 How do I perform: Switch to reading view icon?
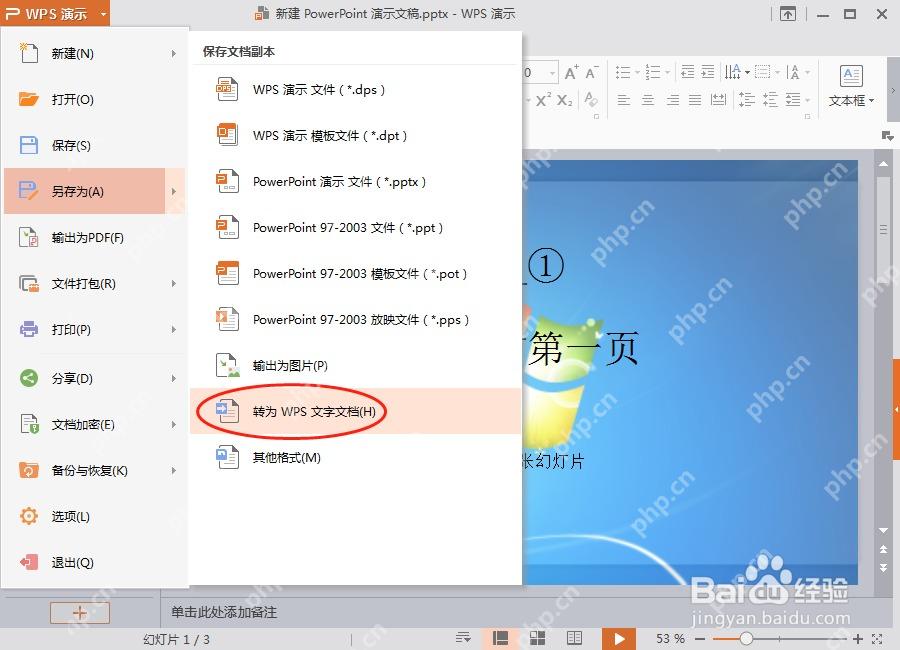click(x=574, y=638)
